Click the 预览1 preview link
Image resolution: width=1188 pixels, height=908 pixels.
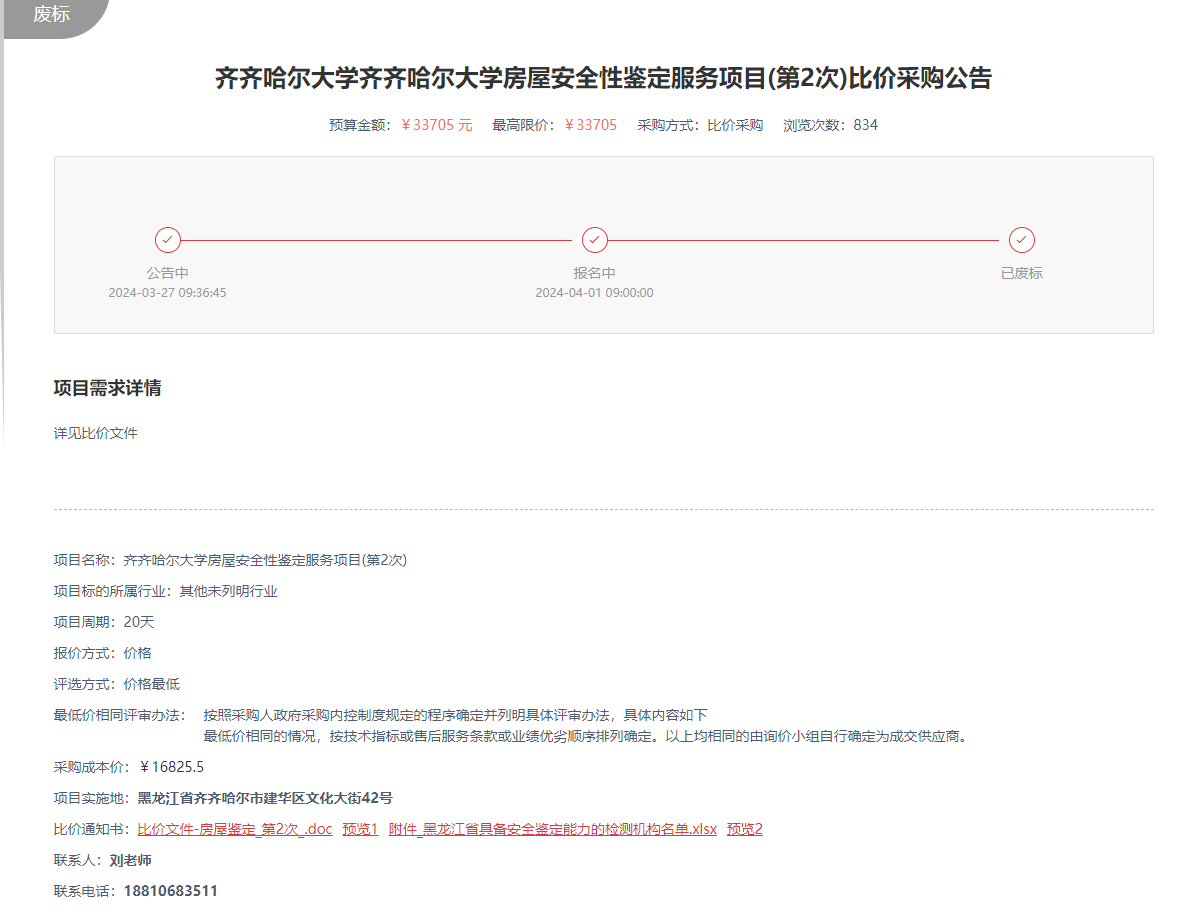point(360,829)
